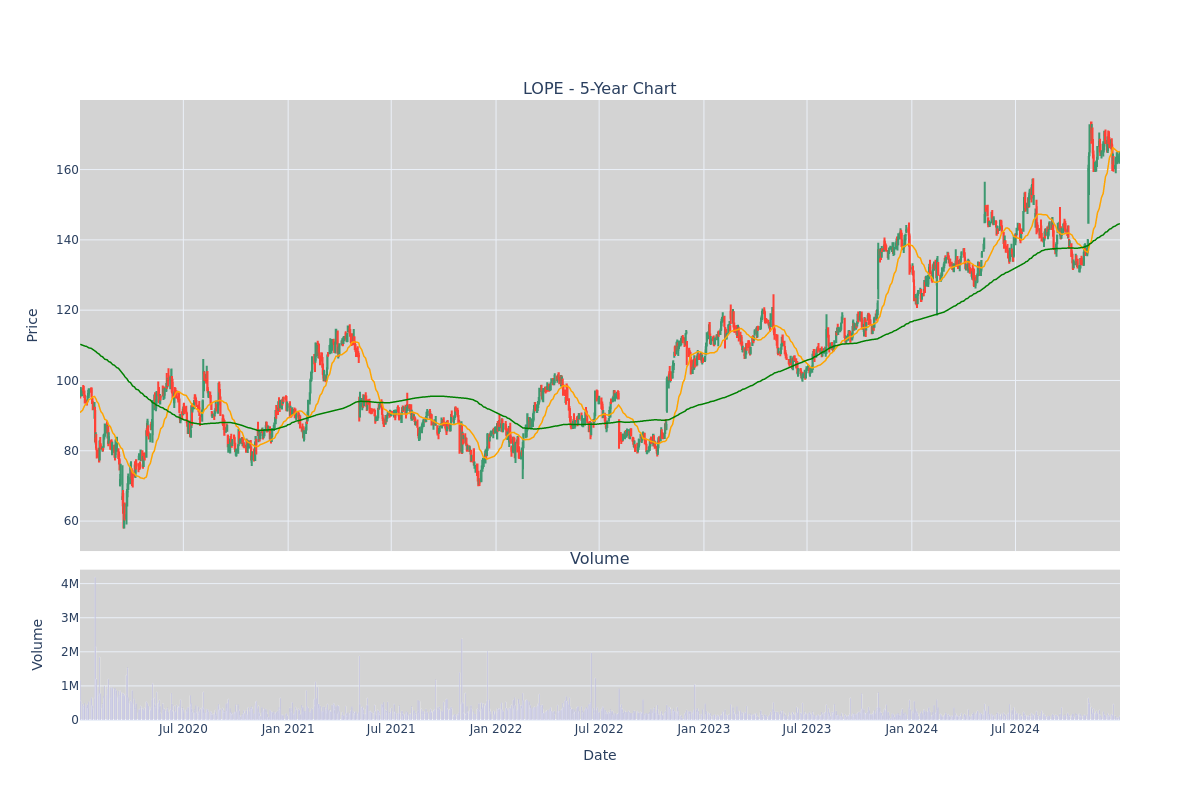
Task: Click the 'Jul 2020' date tick label
Action: point(183,729)
